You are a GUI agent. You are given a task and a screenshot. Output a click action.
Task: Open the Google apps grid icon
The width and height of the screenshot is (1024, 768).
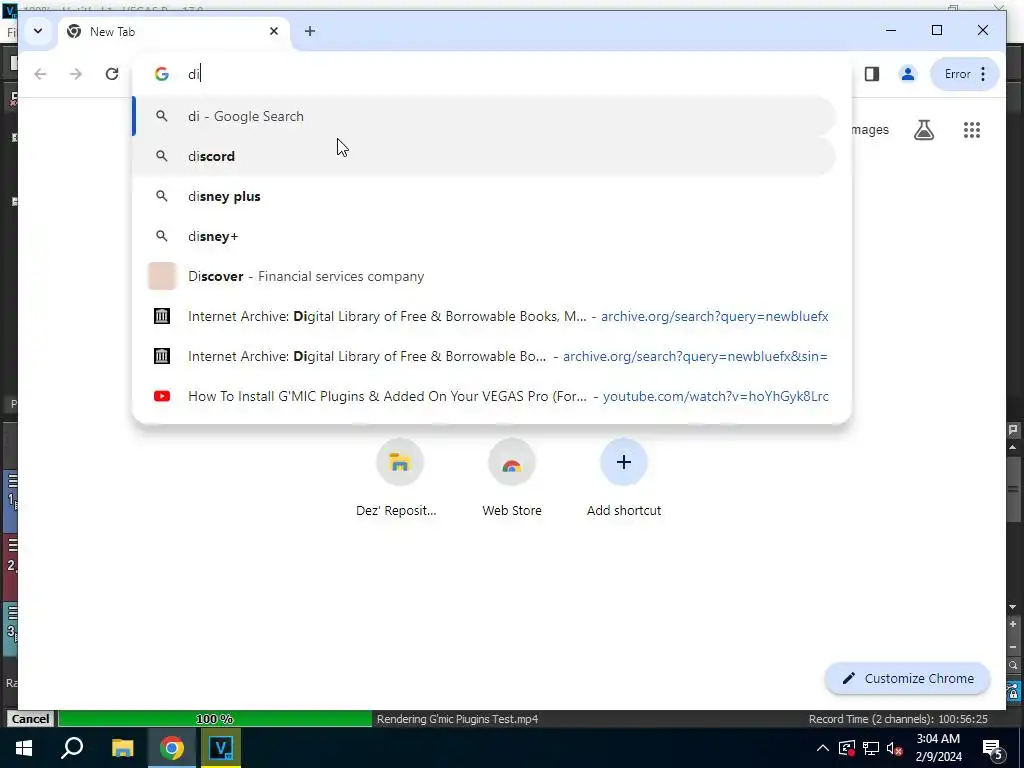click(x=971, y=130)
